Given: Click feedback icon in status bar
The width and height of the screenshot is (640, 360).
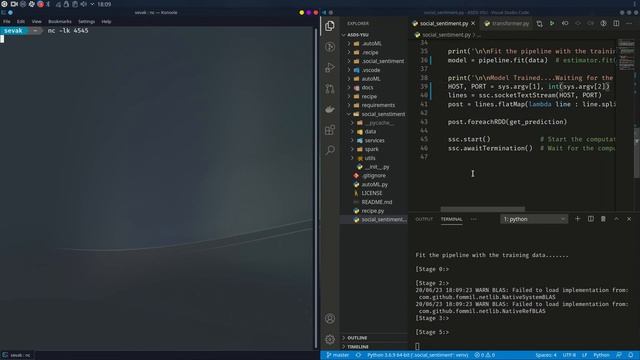Looking at the screenshot, I should [619, 355].
